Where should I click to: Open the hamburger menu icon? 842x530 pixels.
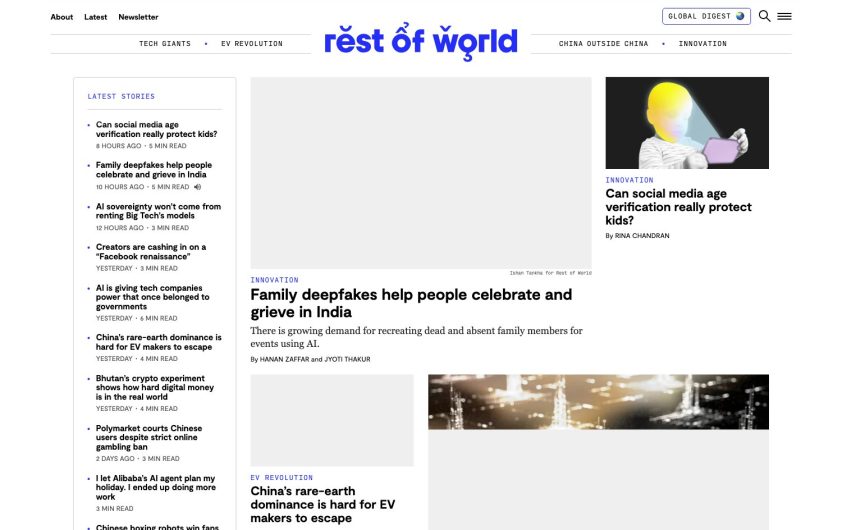click(784, 16)
